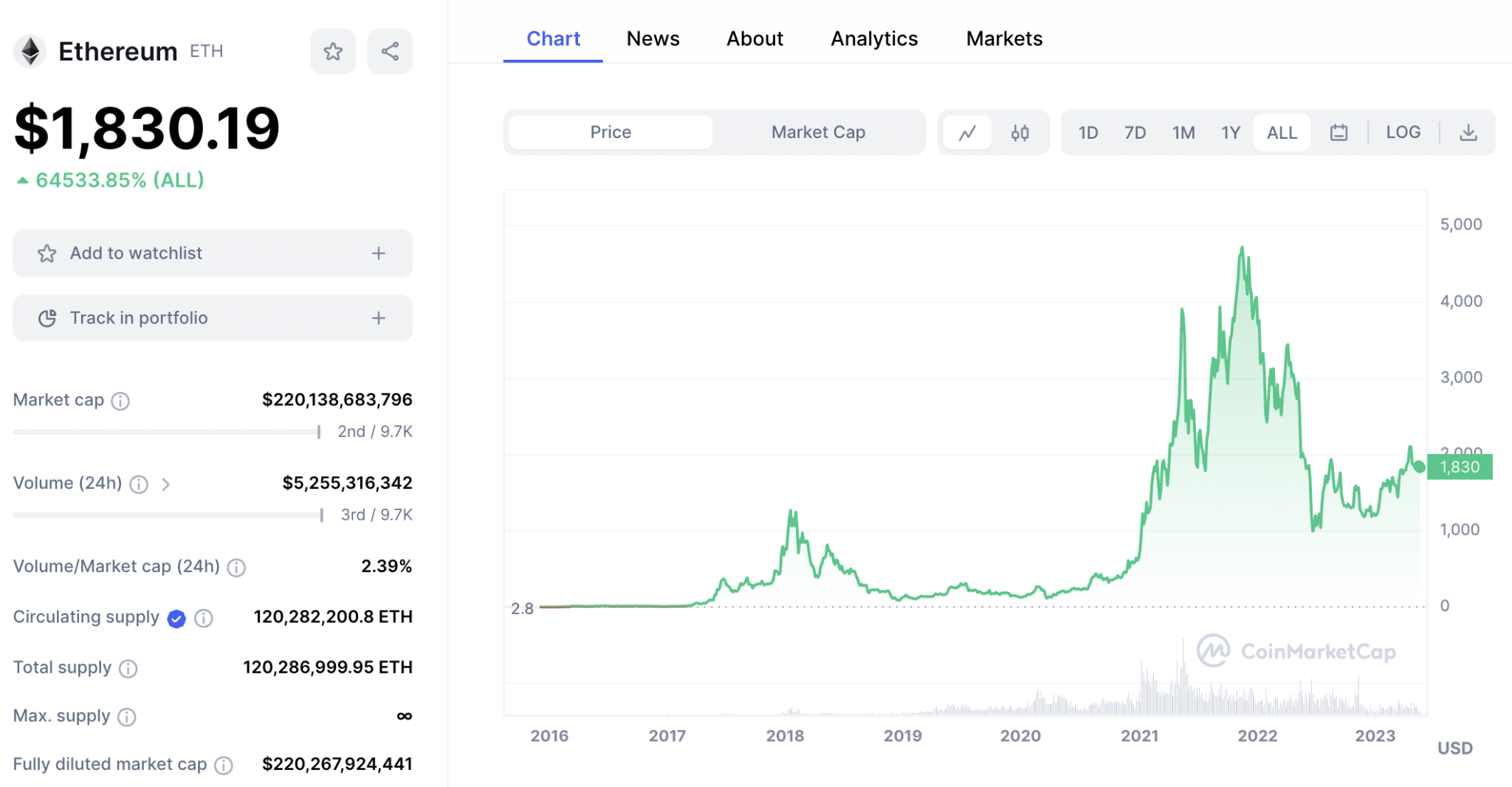Click the Volume/Market cap info icon
Viewport: 1512px width, 787px height.
coord(236,567)
